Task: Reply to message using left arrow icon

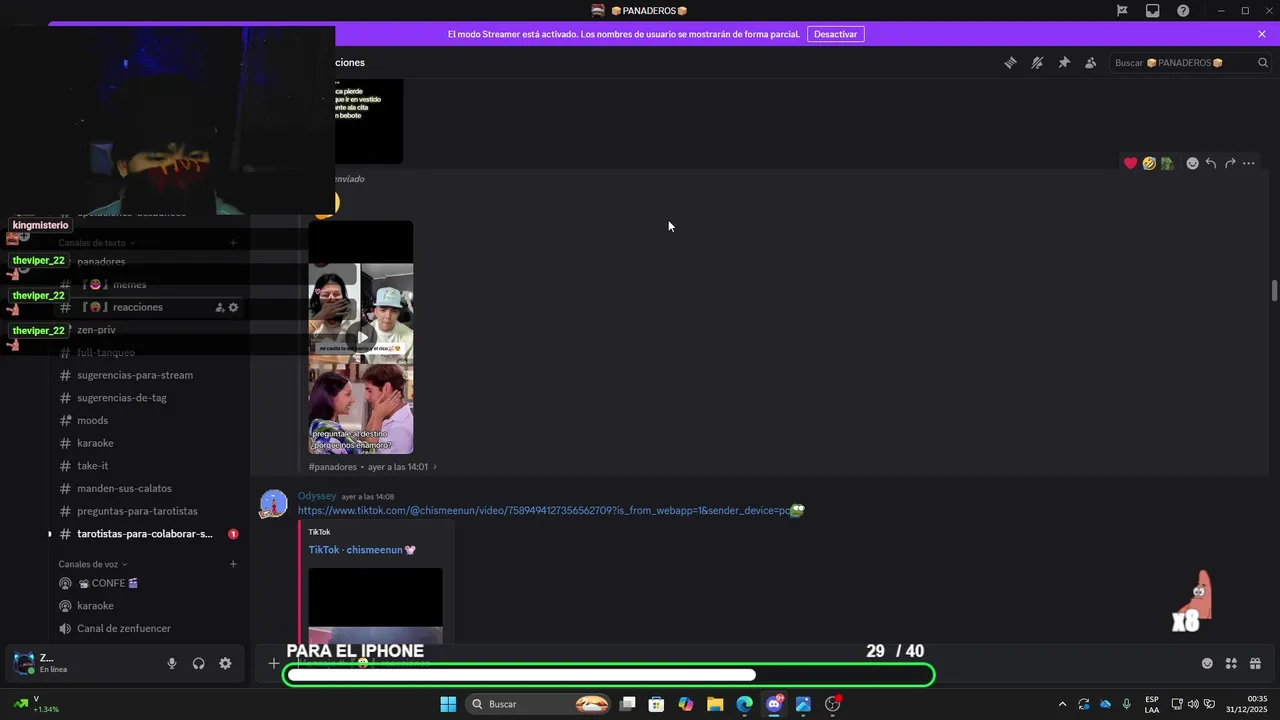Action: click(x=1211, y=163)
